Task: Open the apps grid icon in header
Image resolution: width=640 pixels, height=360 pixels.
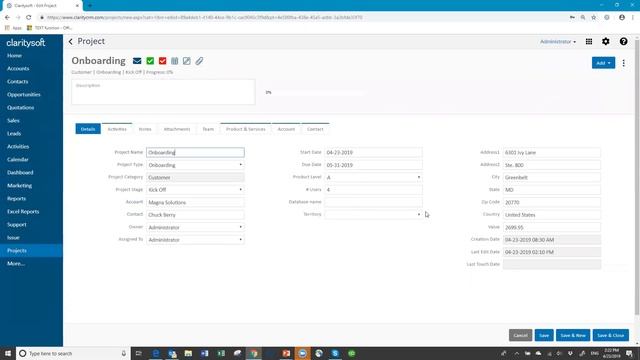Action: click(x=589, y=41)
